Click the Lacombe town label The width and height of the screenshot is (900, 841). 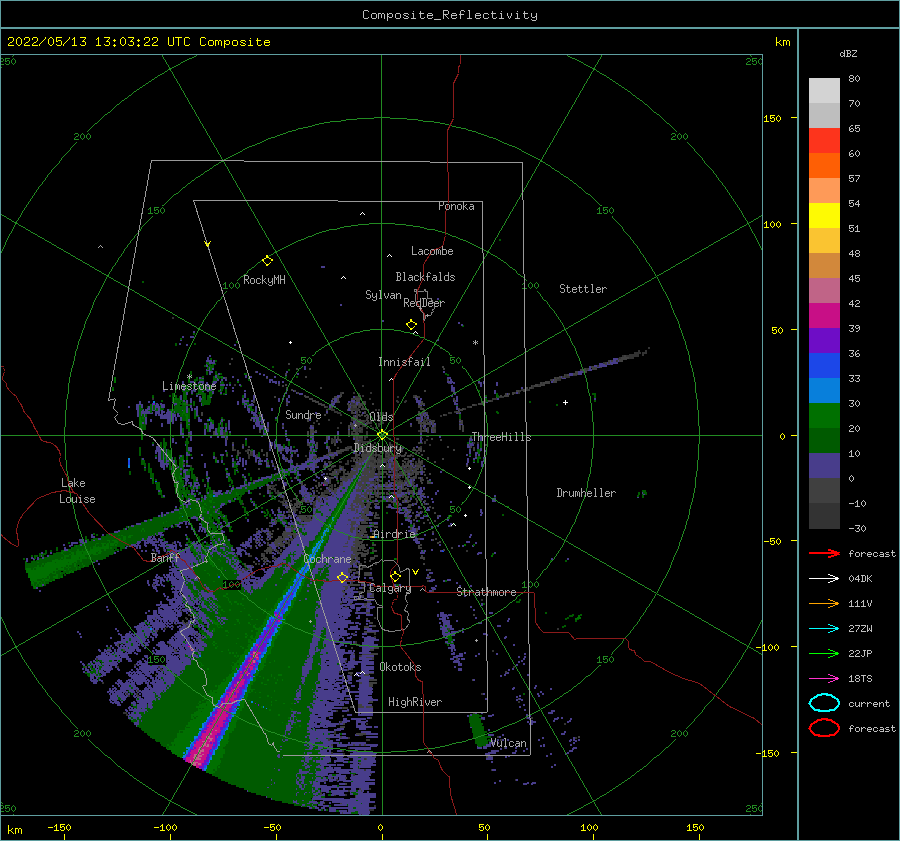click(x=432, y=251)
